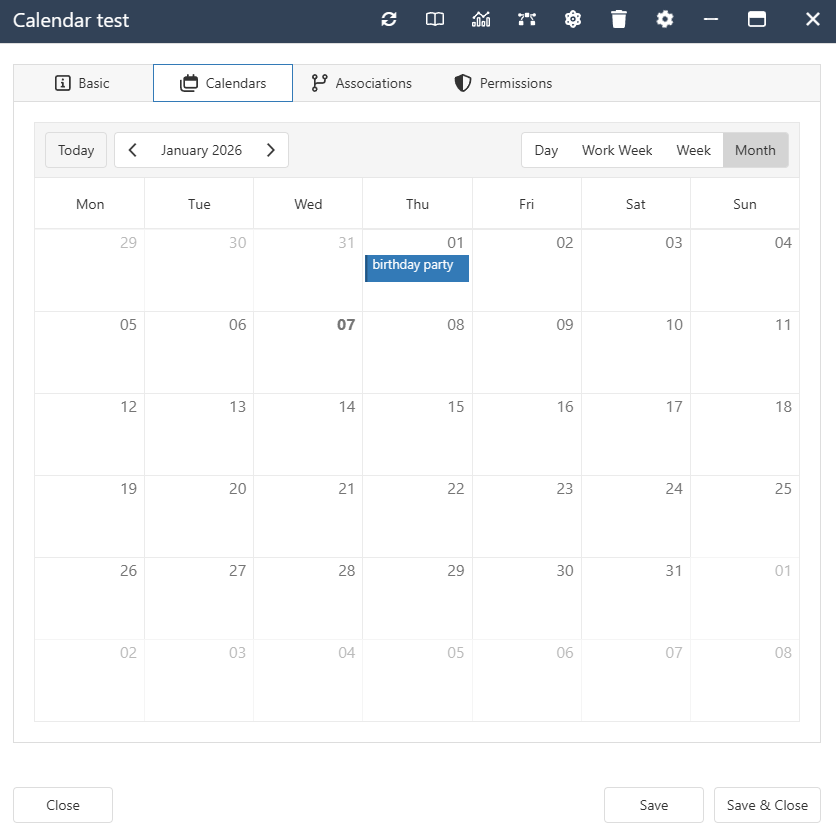This screenshot has width=836, height=839.
Task: Delete the record via trash icon
Action: [619, 18]
